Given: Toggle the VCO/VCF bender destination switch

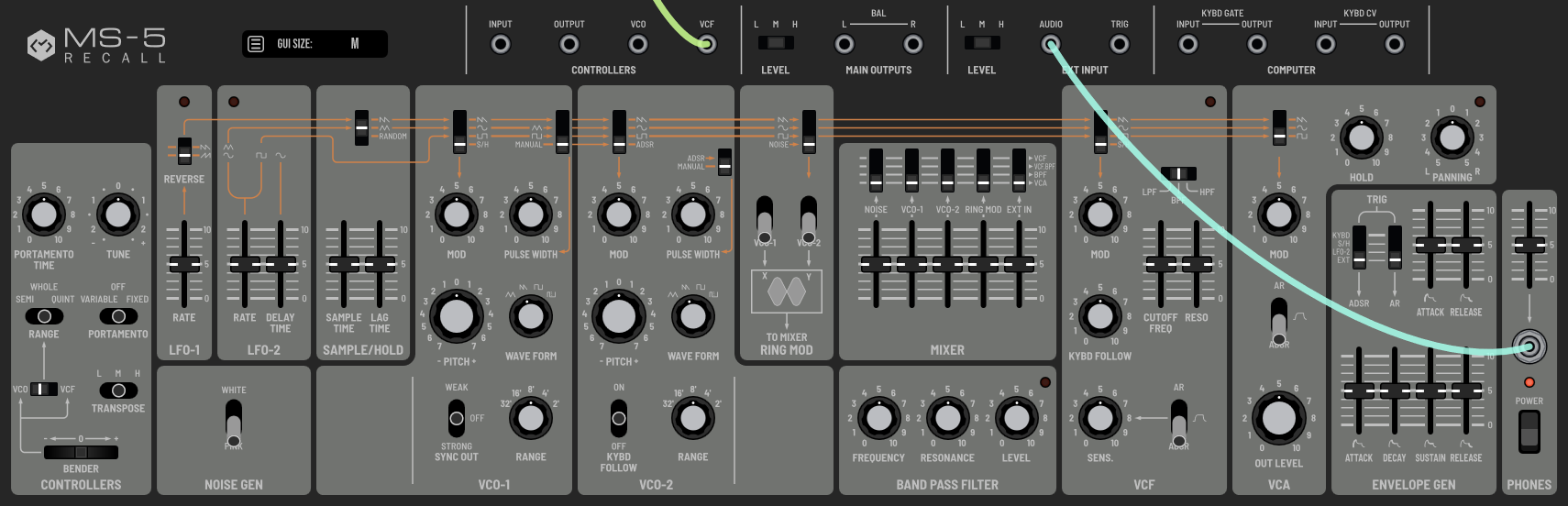Looking at the screenshot, I should (x=44, y=390).
